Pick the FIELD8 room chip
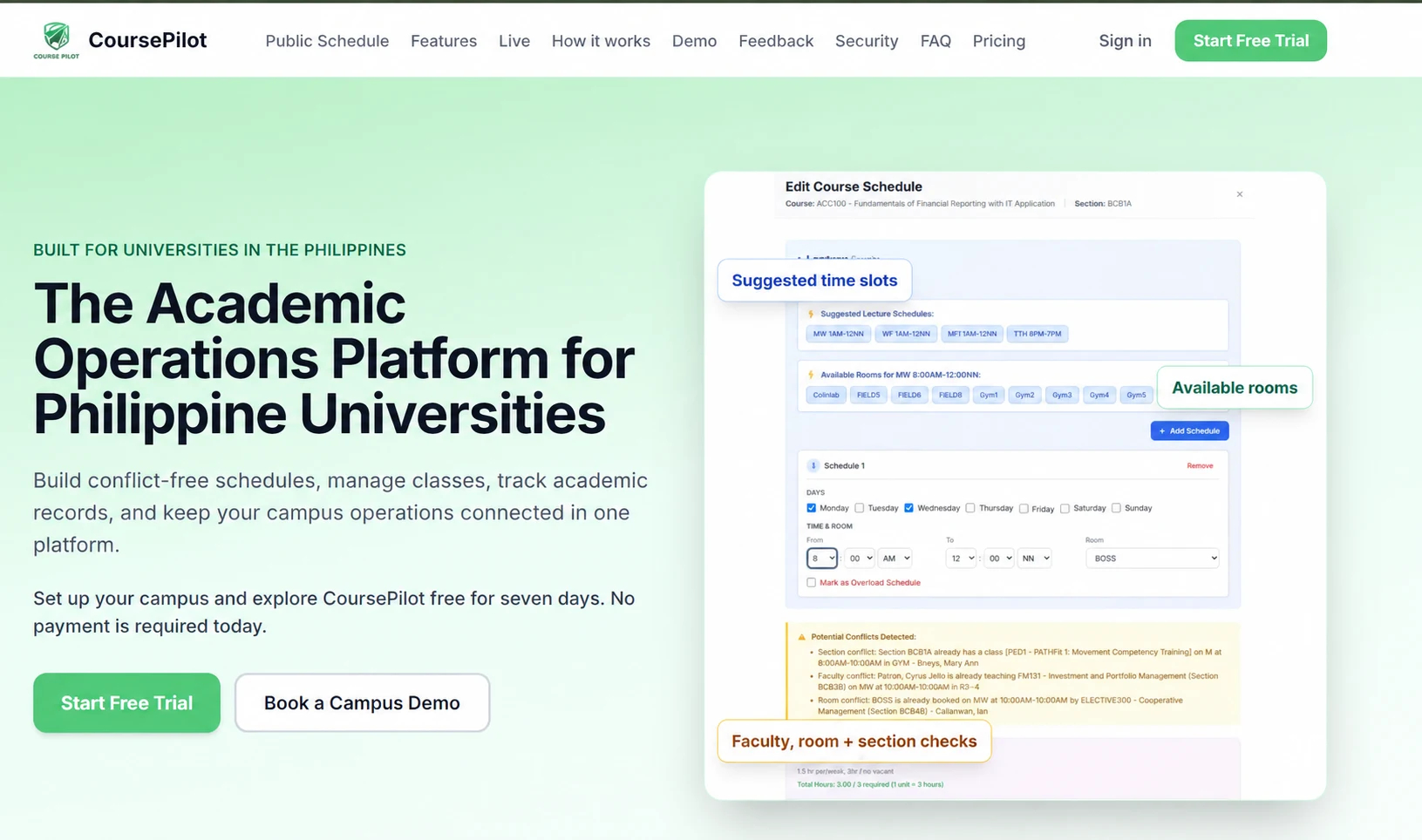 [950, 395]
